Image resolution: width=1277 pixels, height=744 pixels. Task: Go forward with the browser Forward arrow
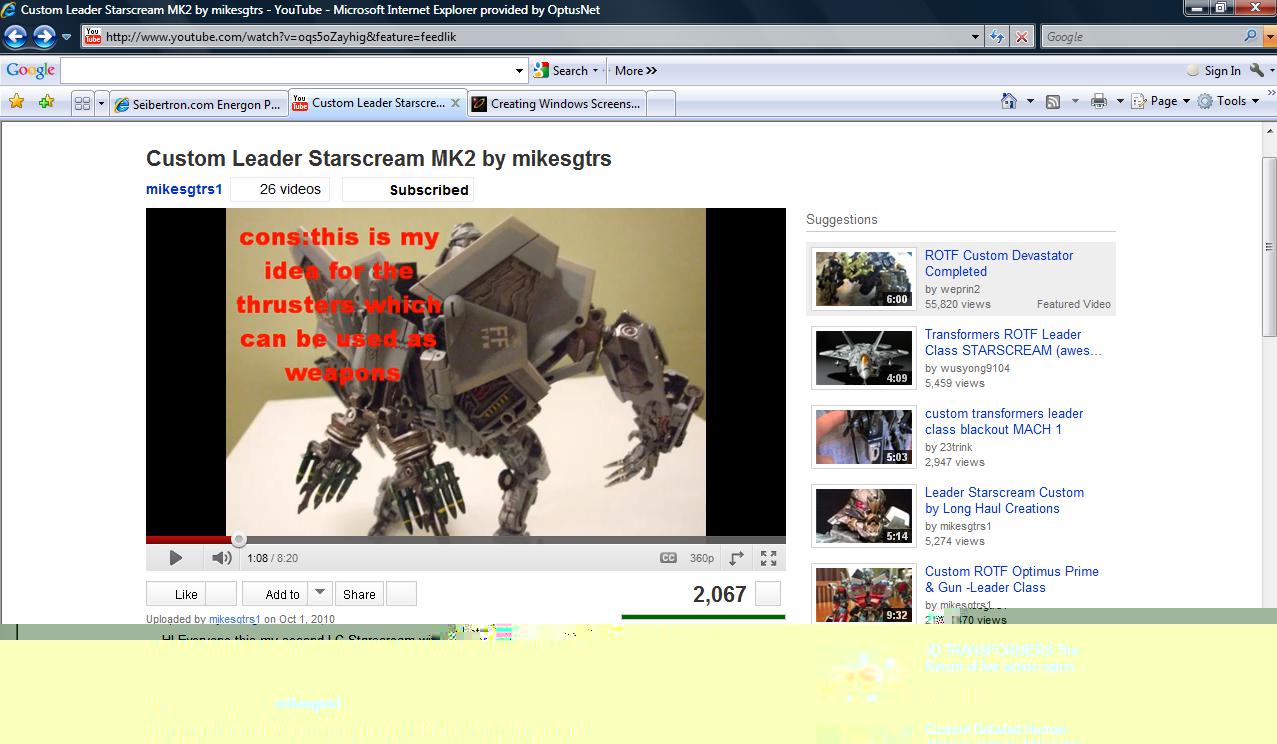coord(44,37)
